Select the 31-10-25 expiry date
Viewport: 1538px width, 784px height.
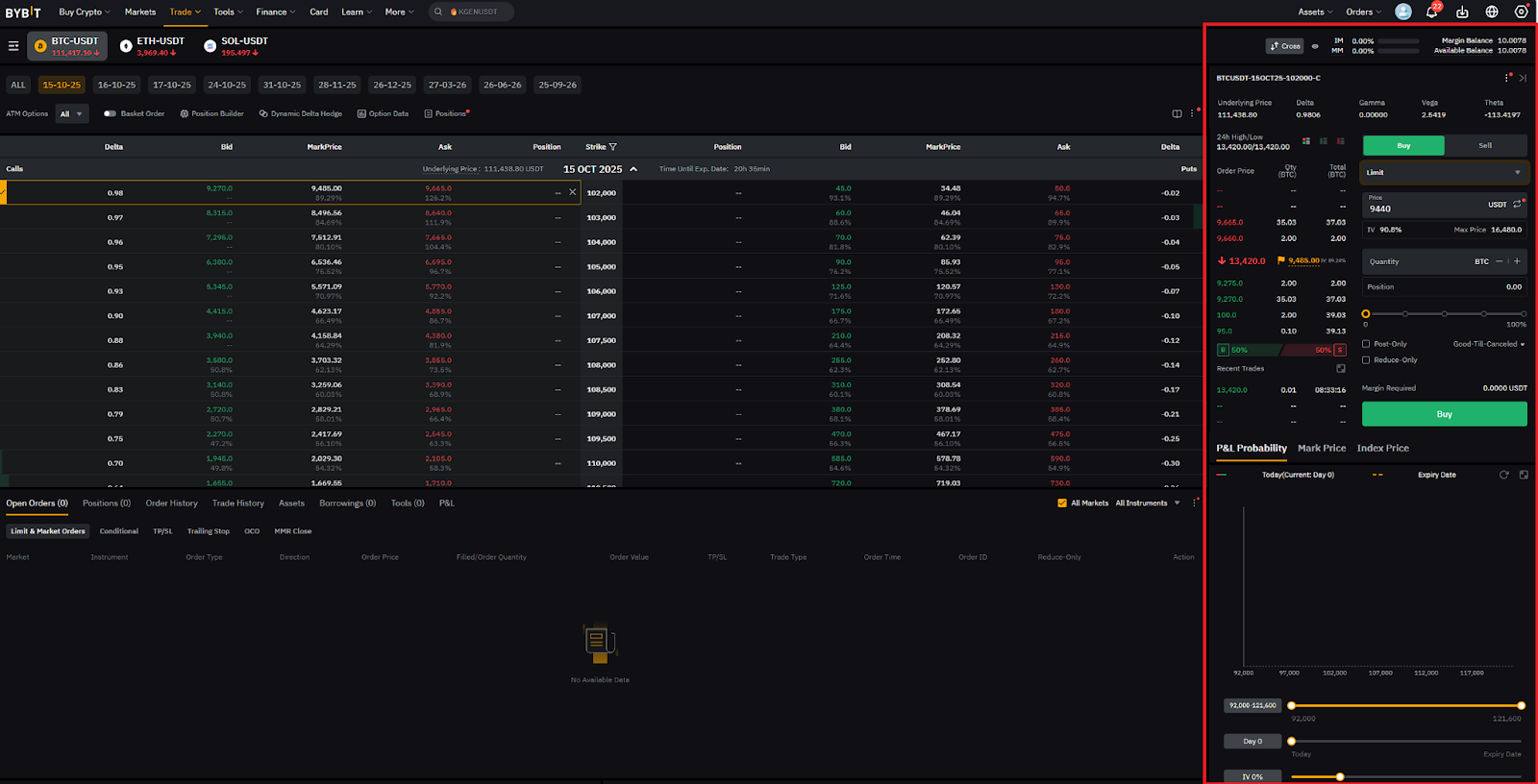click(x=283, y=85)
